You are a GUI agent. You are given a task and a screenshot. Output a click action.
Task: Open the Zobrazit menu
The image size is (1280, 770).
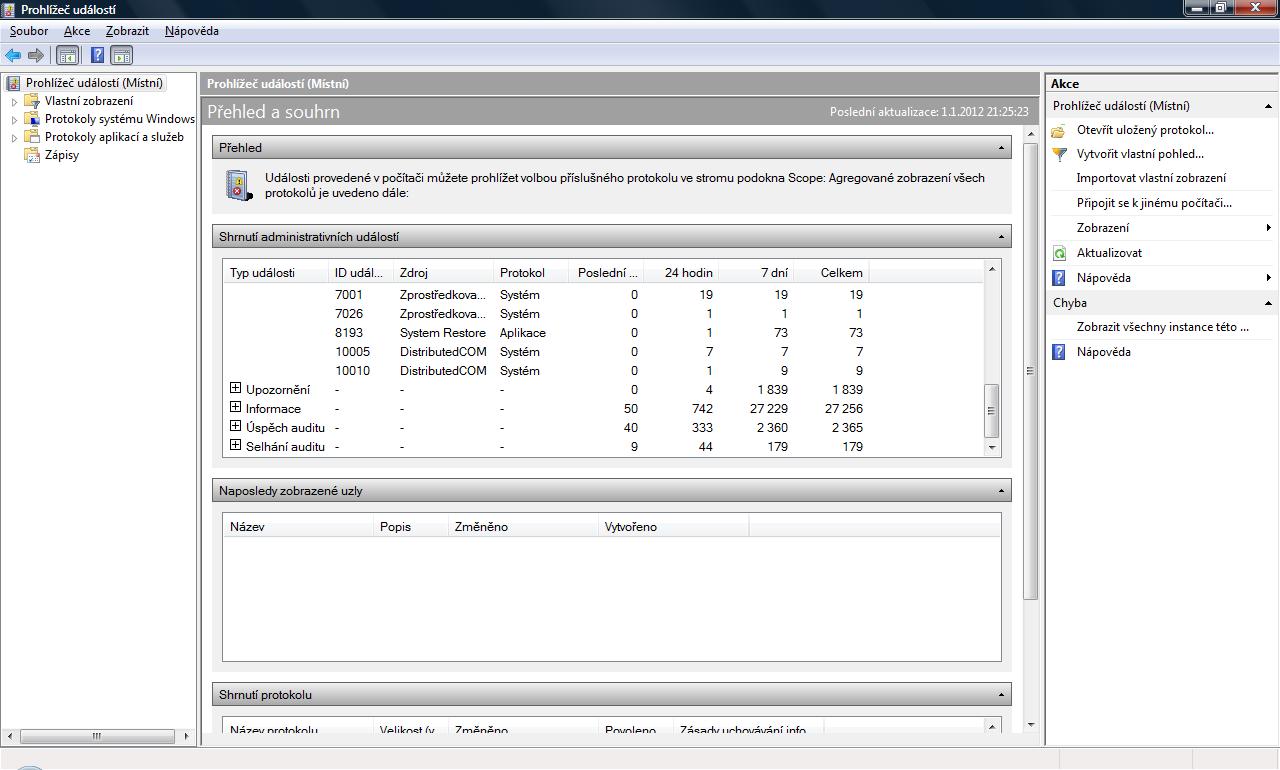point(127,31)
